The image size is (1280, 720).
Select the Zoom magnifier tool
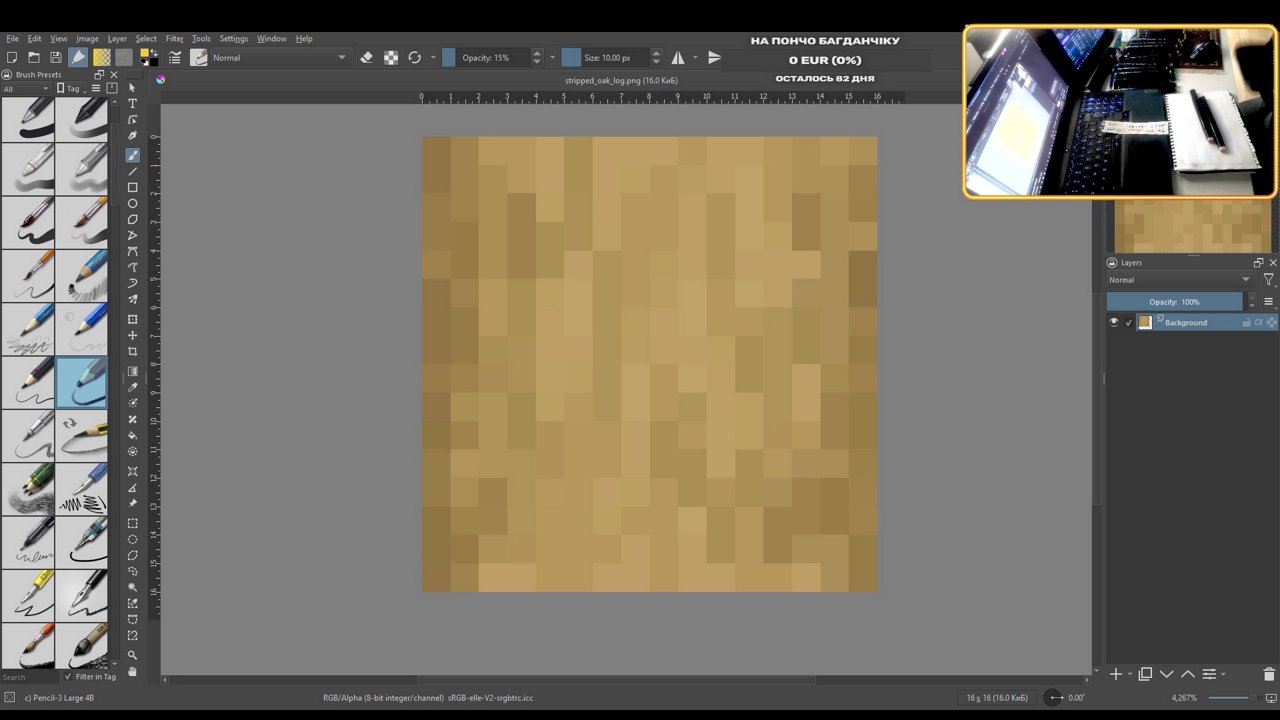132,655
